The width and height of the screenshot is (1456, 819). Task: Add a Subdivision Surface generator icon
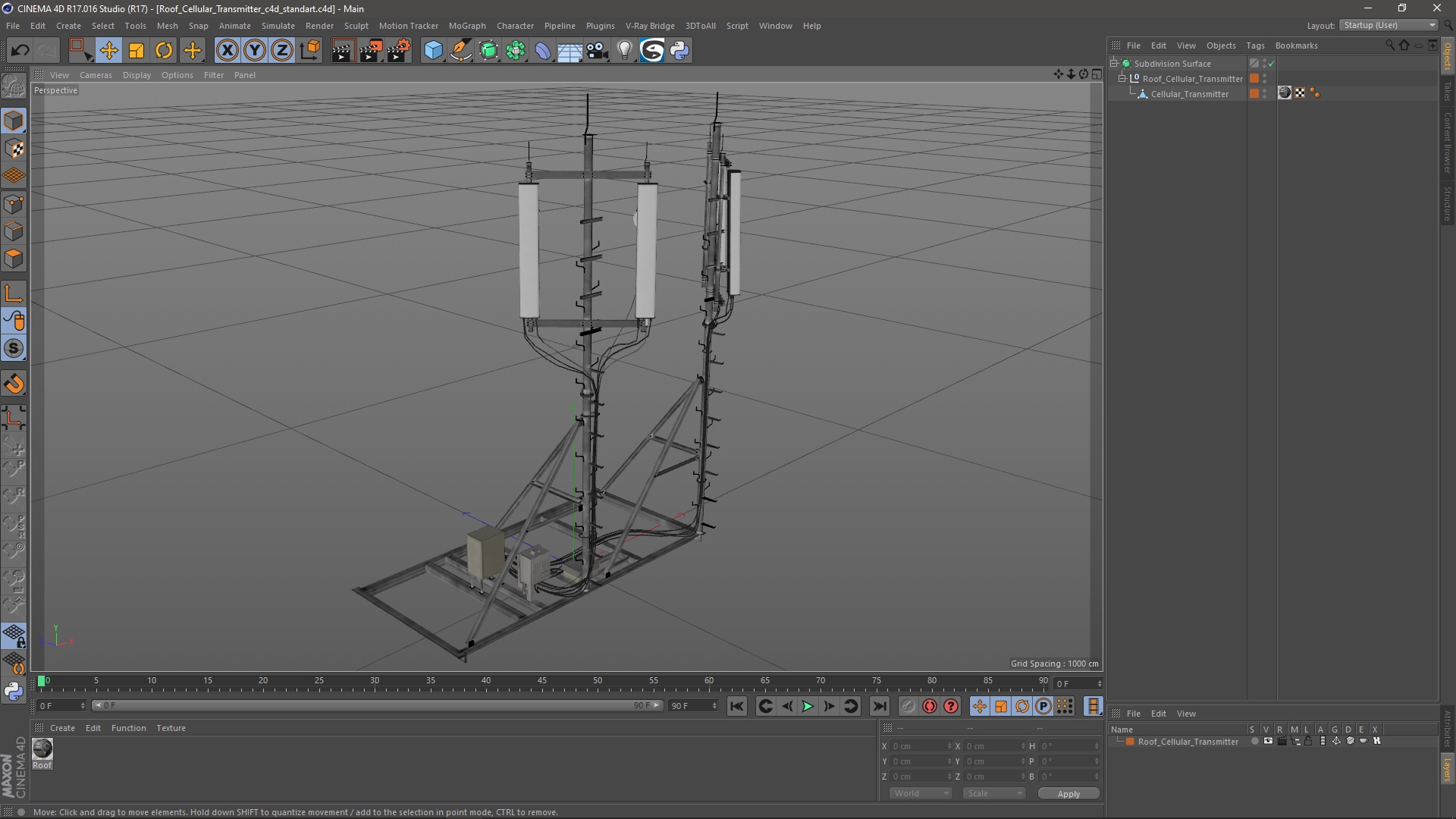point(488,51)
